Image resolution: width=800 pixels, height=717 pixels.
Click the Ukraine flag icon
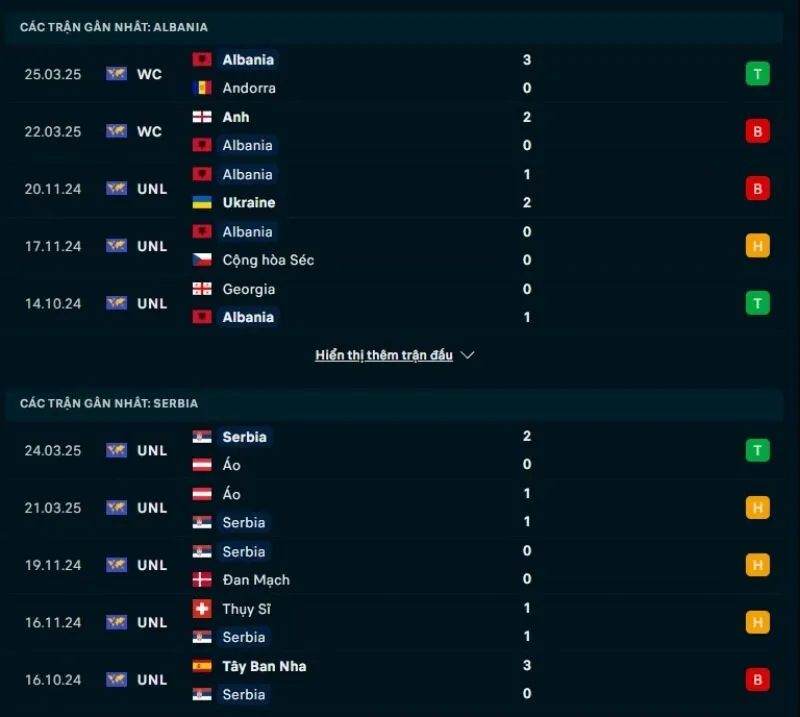pyautogui.click(x=202, y=202)
